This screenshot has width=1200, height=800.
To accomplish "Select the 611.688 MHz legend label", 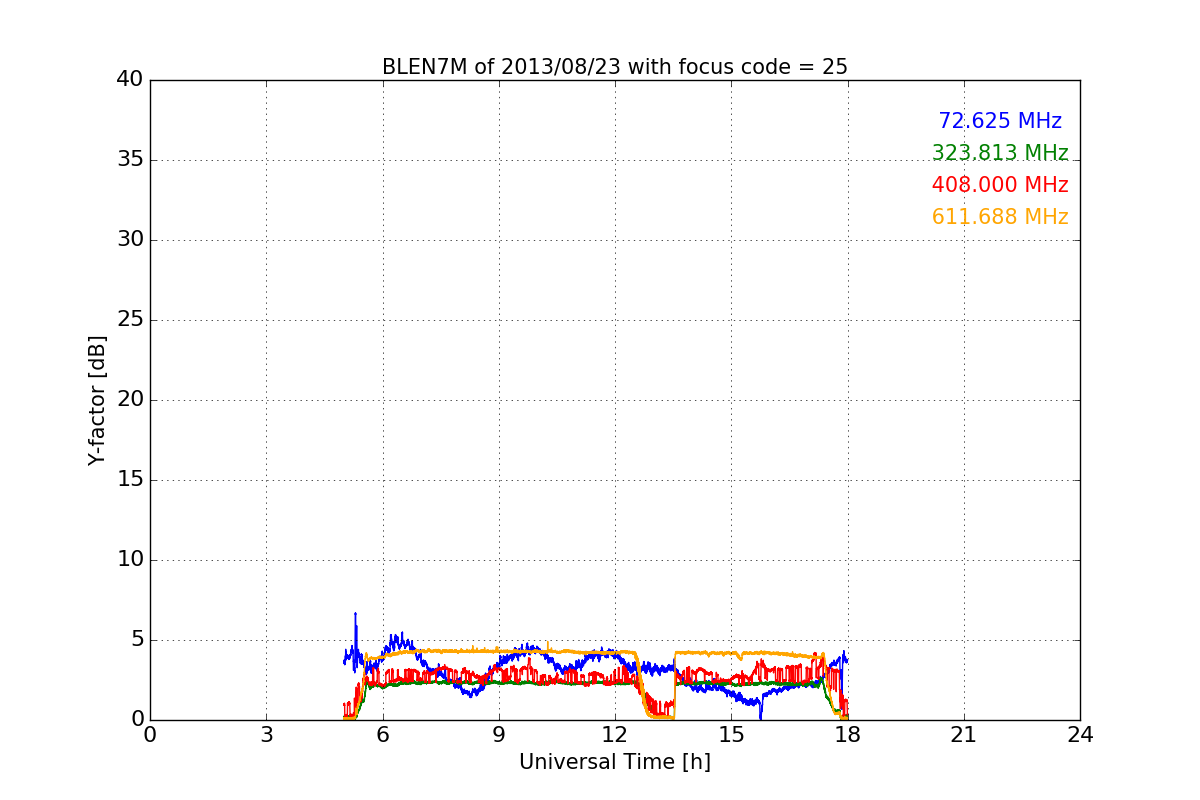I will 1000,217.
